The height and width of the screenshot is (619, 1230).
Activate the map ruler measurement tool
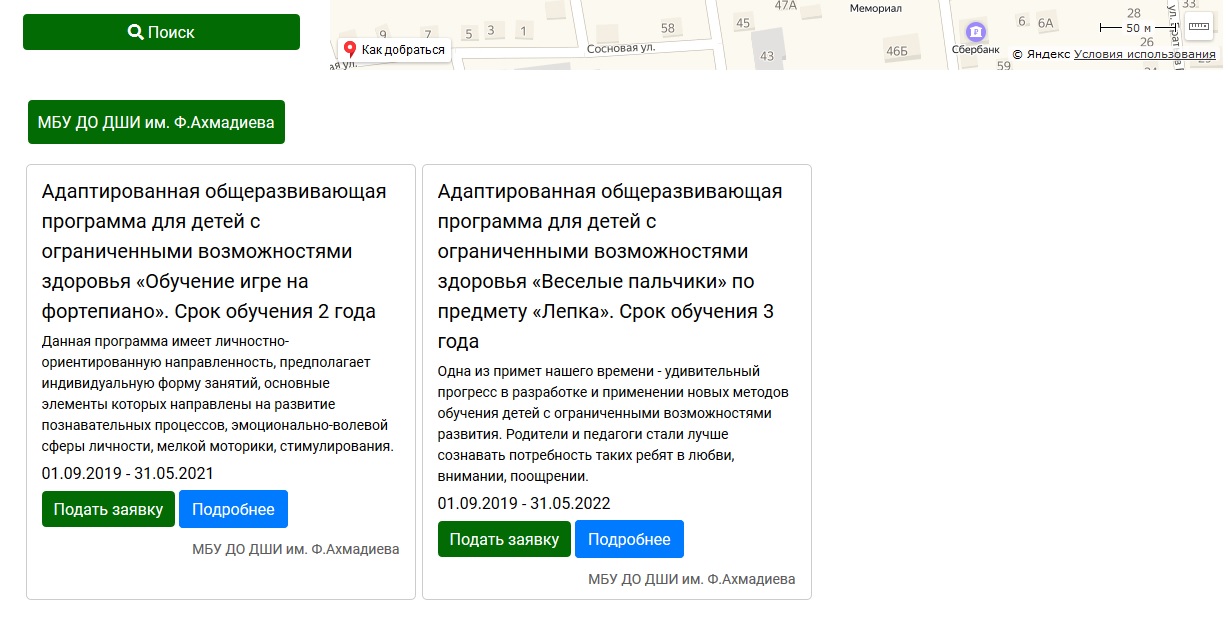[x=1198, y=27]
